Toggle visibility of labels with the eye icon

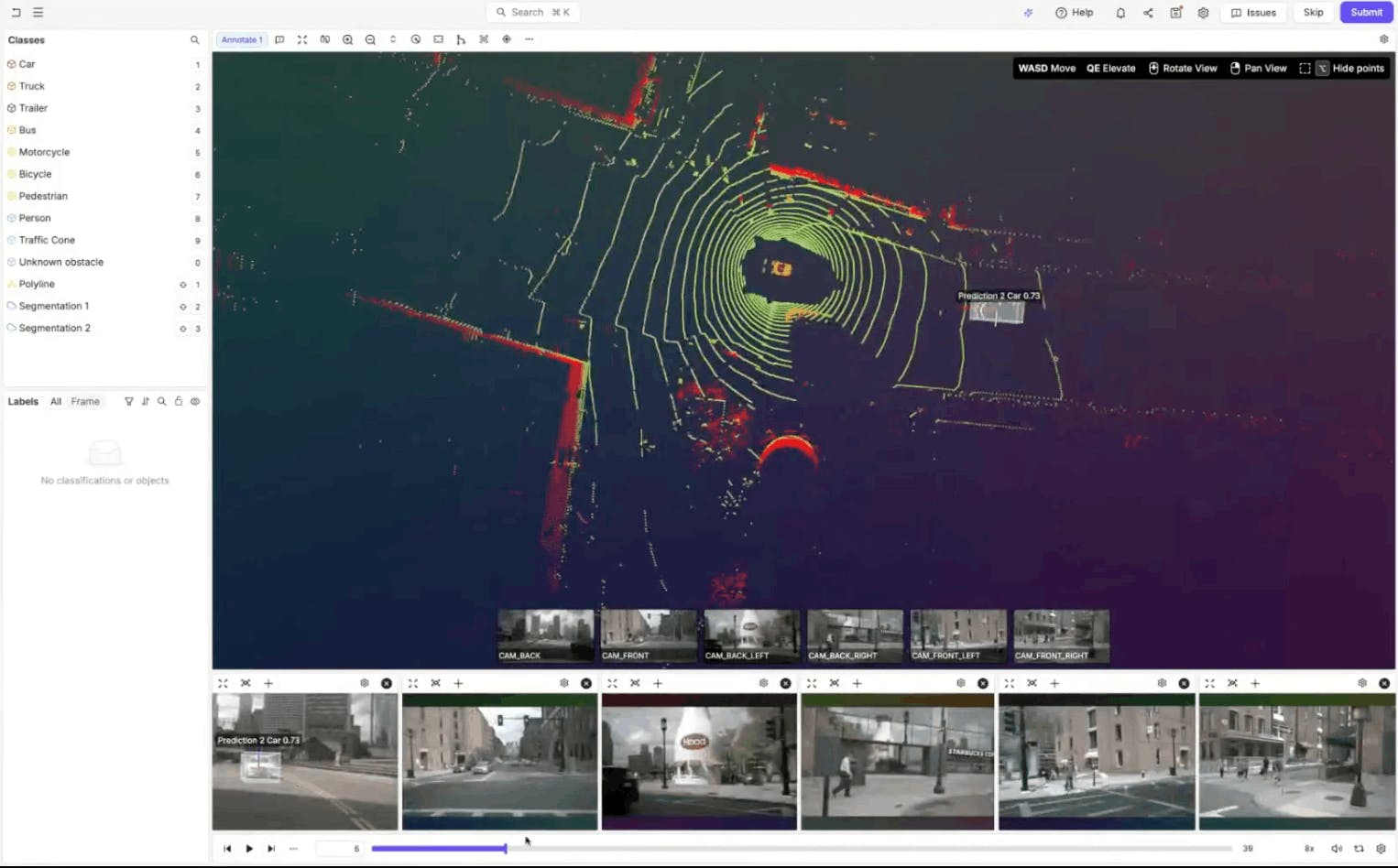(x=194, y=401)
